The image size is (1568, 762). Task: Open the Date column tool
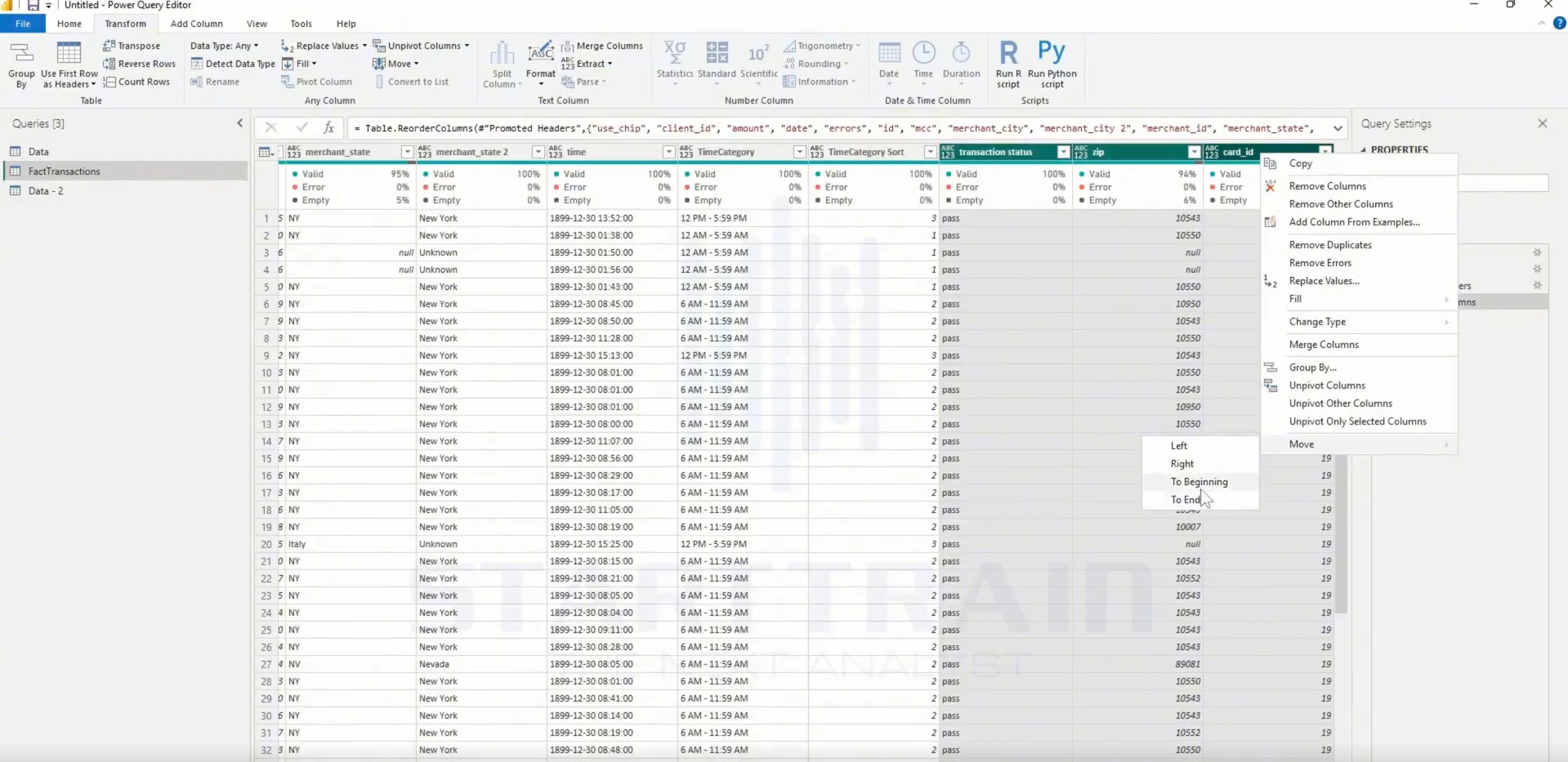pyautogui.click(x=889, y=63)
